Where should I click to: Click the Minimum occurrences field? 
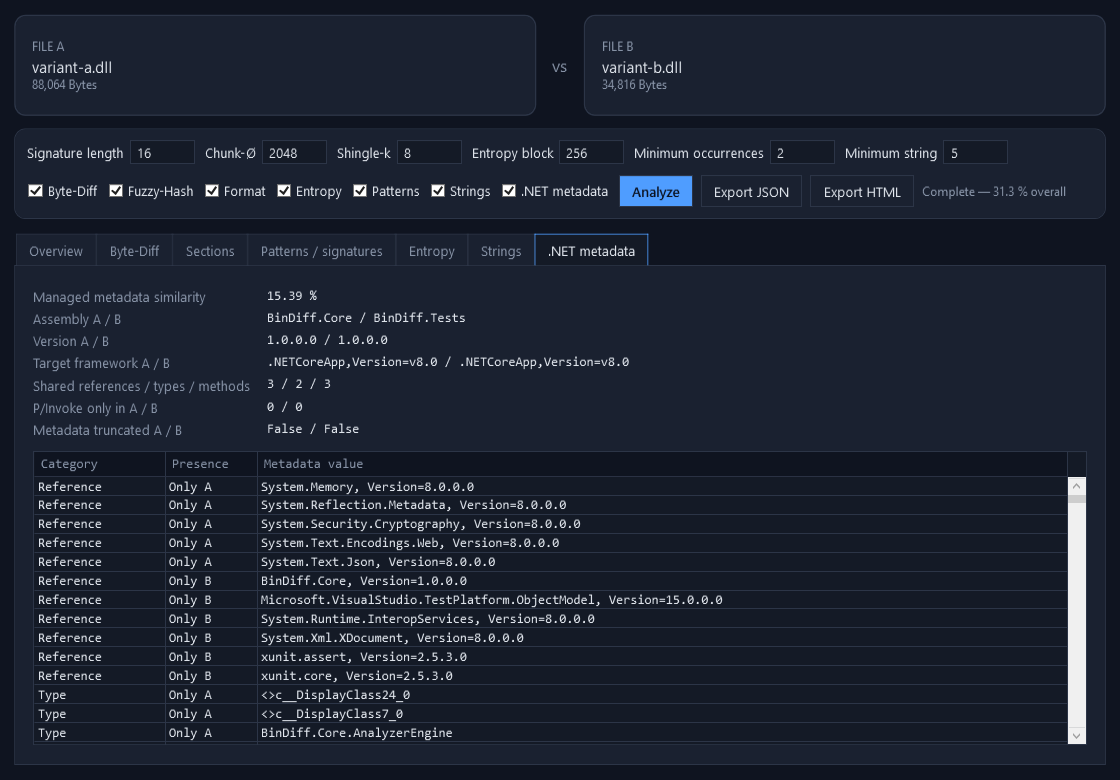pos(802,153)
